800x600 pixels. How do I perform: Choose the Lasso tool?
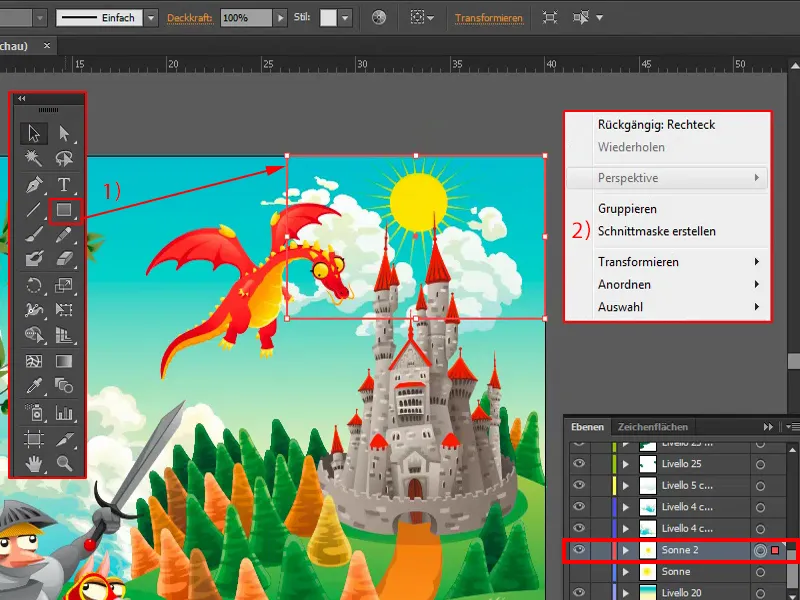click(64, 158)
